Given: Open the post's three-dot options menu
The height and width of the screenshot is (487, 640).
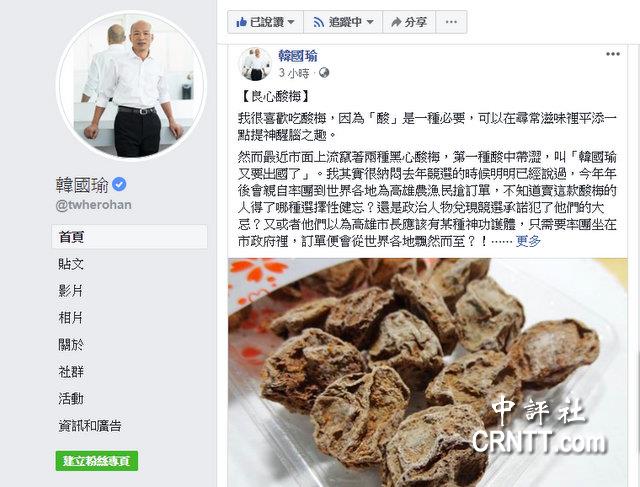Looking at the screenshot, I should point(613,54).
